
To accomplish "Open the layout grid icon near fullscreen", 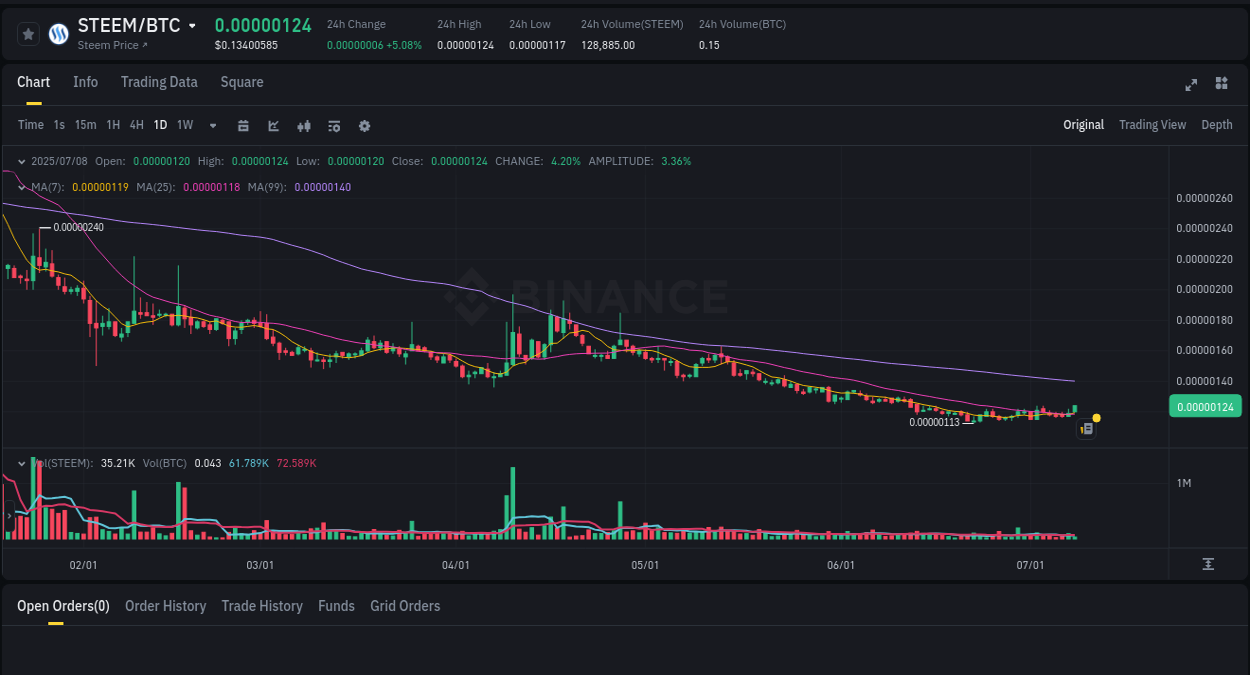I will [1221, 84].
